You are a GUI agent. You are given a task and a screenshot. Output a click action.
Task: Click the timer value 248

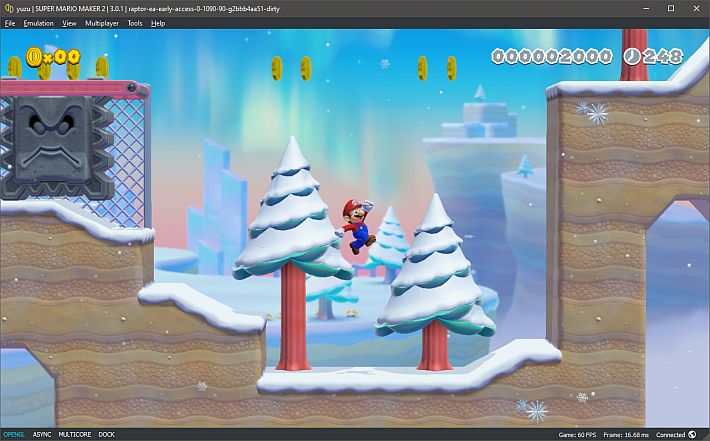(663, 57)
